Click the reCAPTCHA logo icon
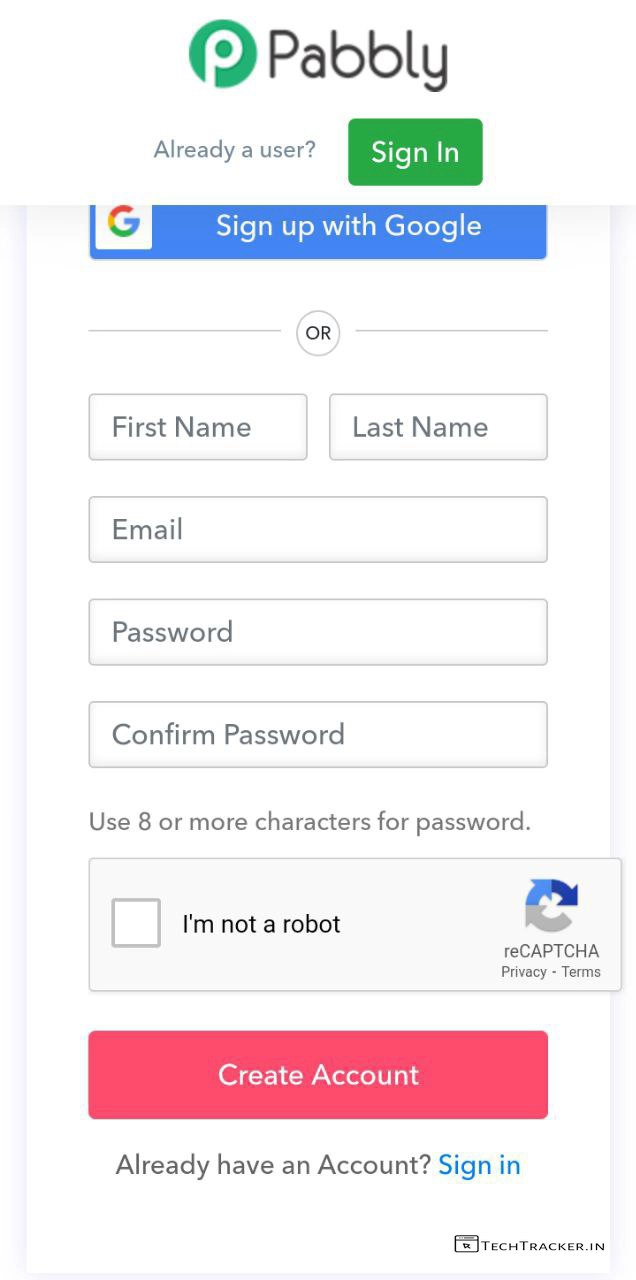The image size is (636, 1280). pos(551,905)
